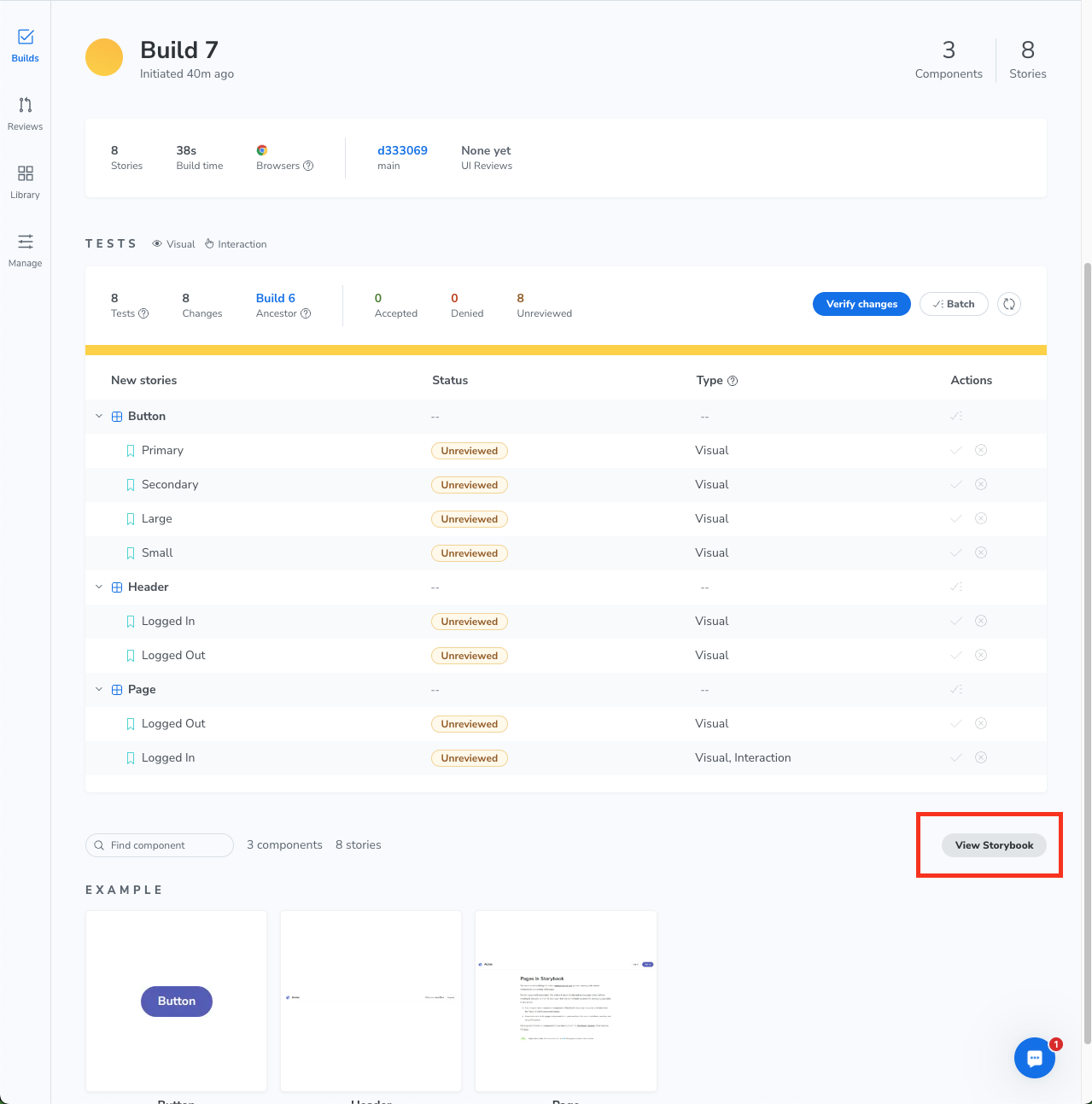The width and height of the screenshot is (1092, 1104).
Task: Open the Reviews section in sidebar
Action: (25, 114)
